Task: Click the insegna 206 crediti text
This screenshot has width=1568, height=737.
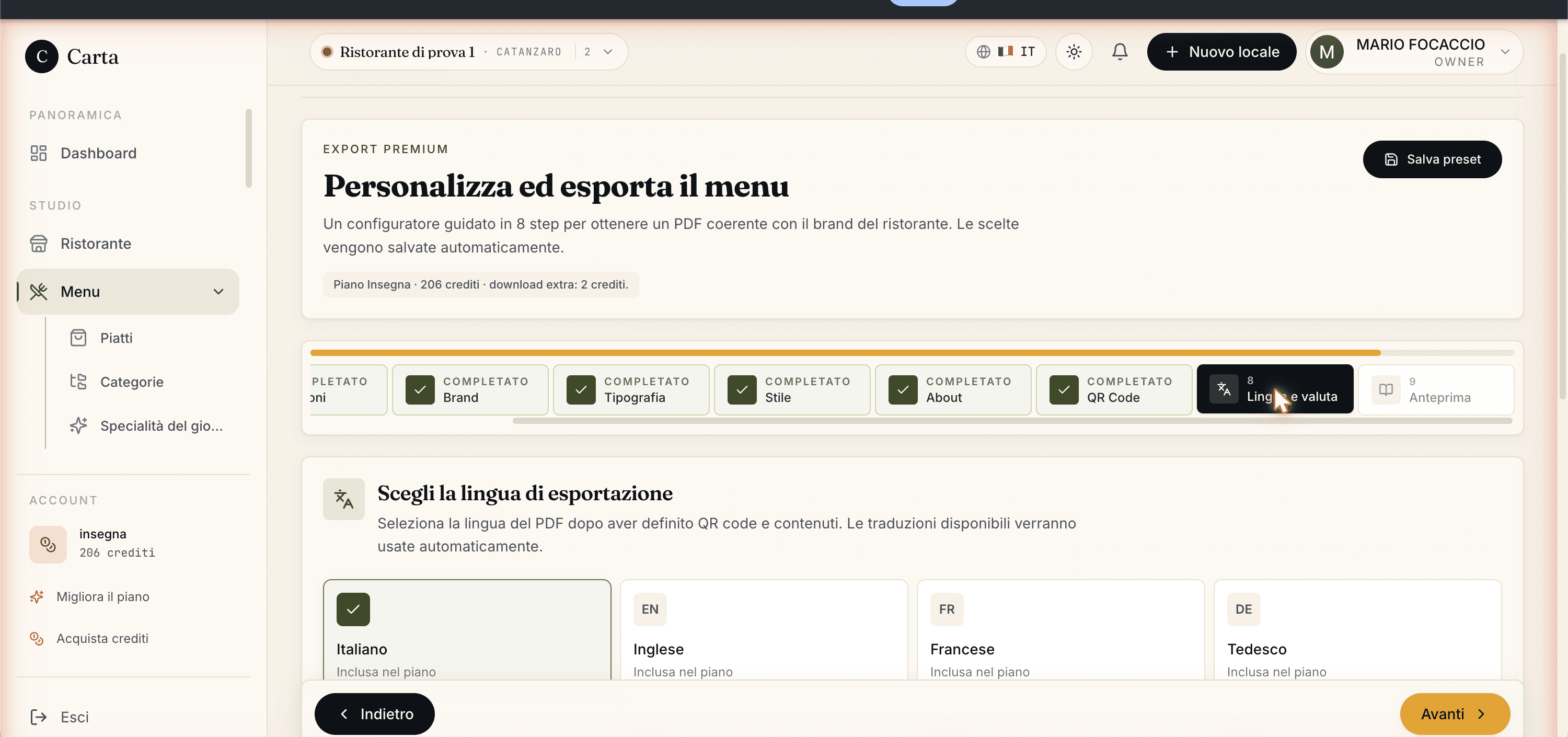Action: 117,543
